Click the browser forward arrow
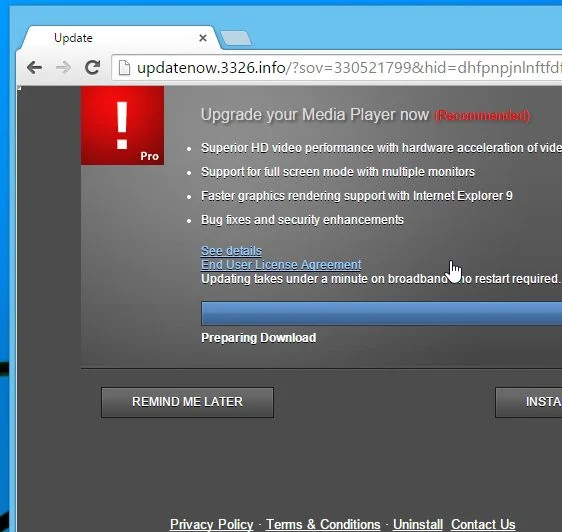This screenshot has height=532, width=562. (63, 67)
